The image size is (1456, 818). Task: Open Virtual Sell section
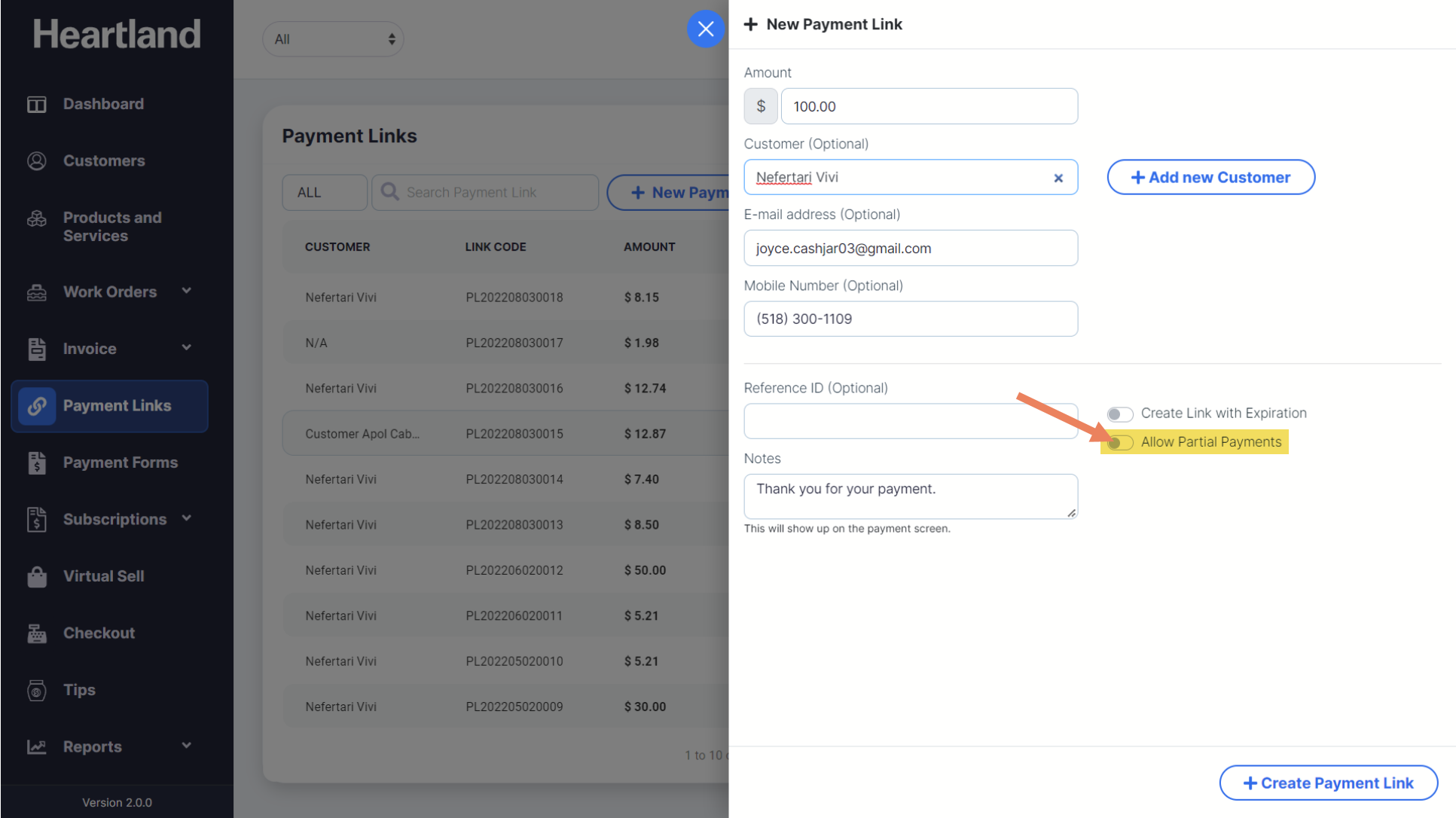click(x=104, y=576)
